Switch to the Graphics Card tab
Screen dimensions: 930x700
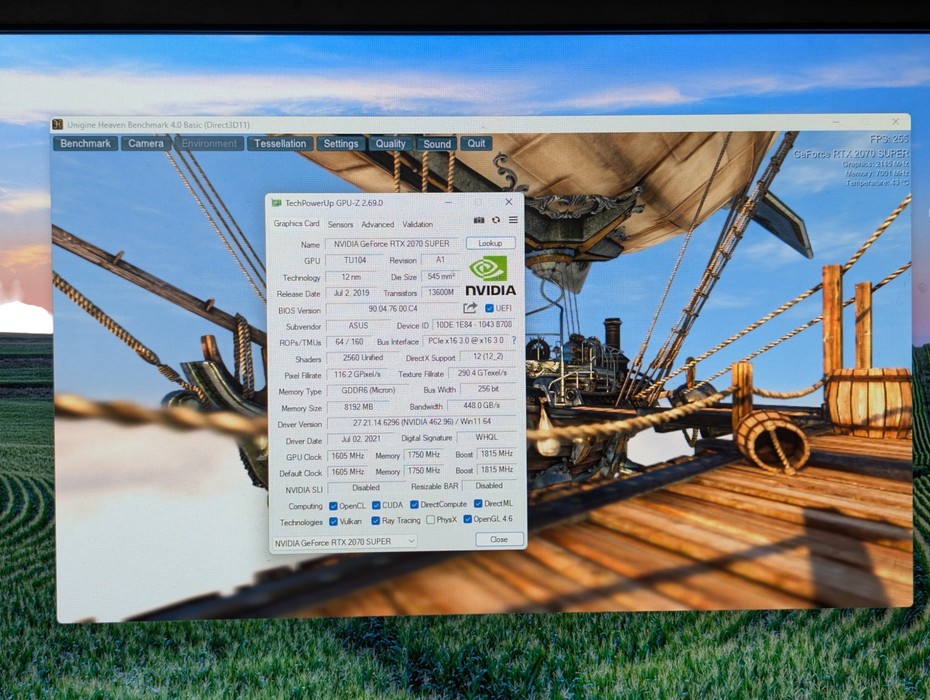point(297,224)
